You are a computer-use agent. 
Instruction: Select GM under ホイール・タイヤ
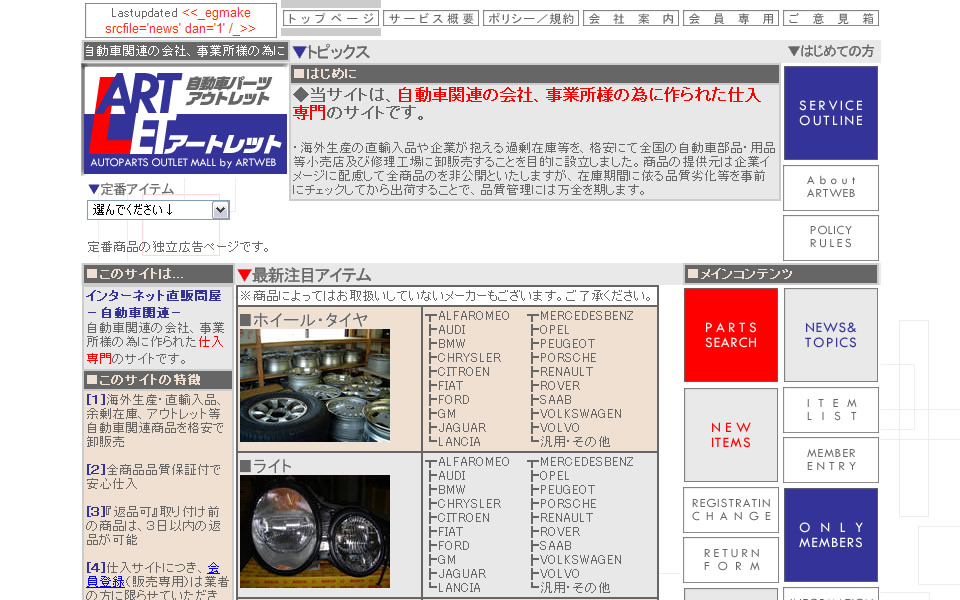tap(446, 414)
